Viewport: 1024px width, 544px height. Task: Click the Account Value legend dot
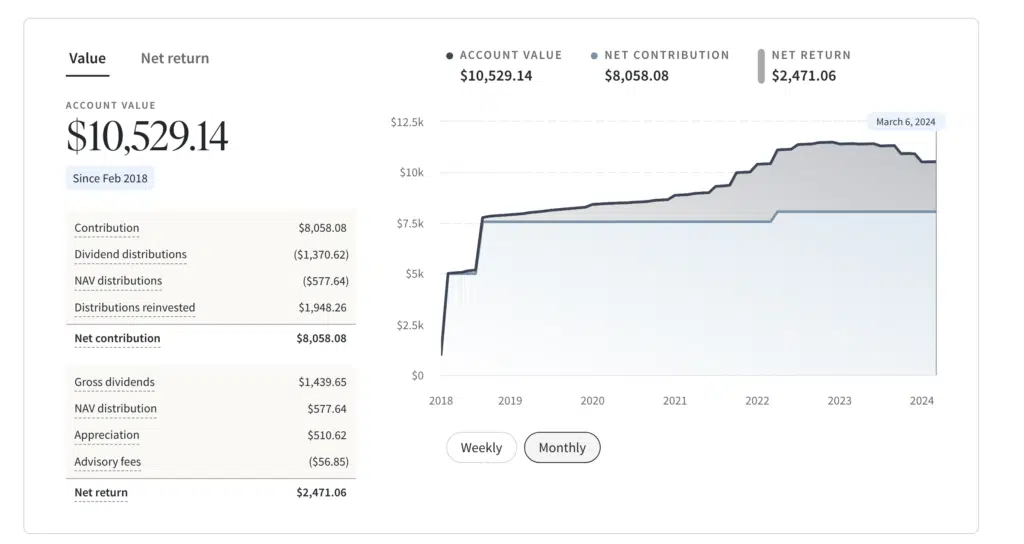click(x=449, y=56)
